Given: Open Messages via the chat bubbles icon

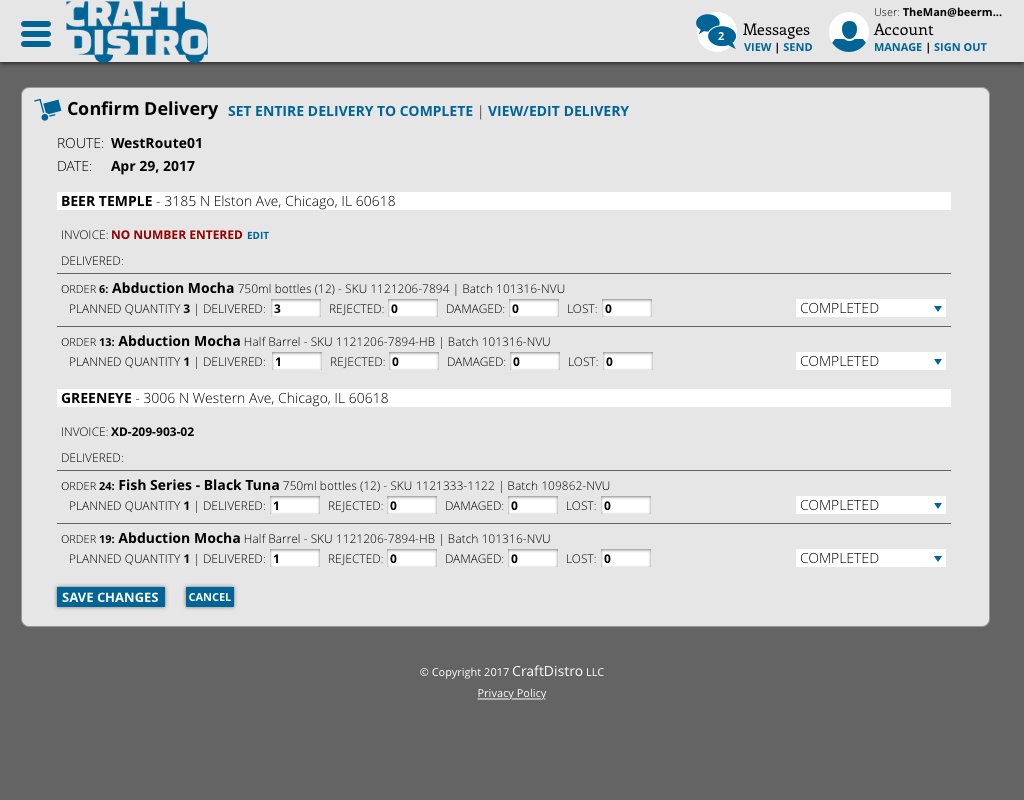Looking at the screenshot, I should click(714, 30).
